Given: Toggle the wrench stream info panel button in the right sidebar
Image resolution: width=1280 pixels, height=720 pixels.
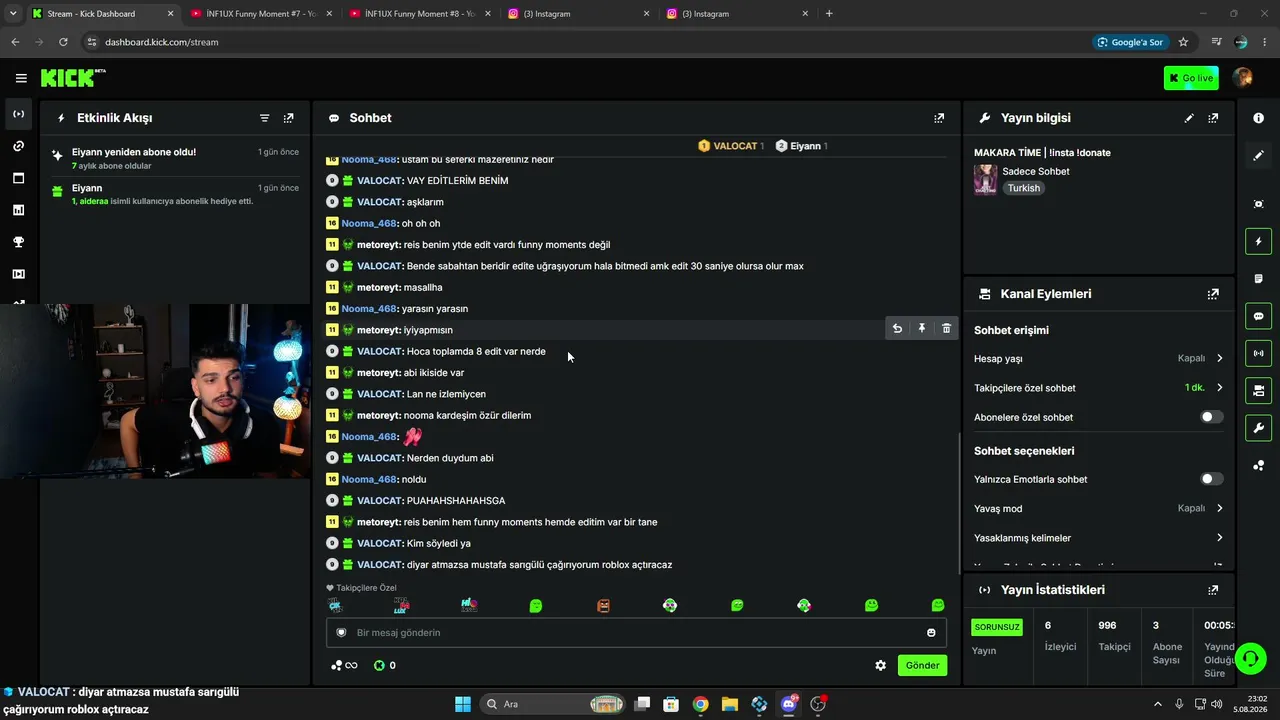Looking at the screenshot, I should (1258, 428).
